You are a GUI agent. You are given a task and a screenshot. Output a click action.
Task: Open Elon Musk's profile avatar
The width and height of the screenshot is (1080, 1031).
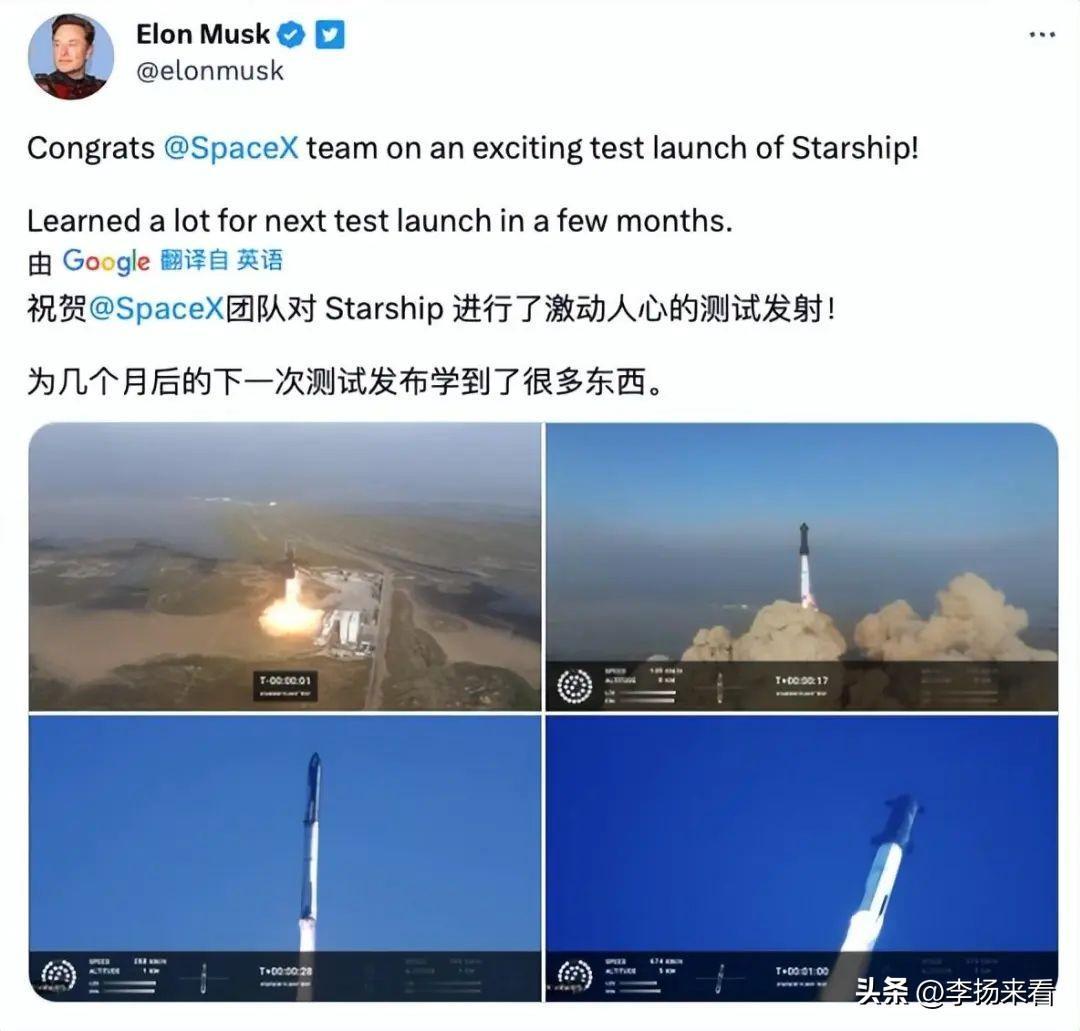tap(70, 56)
